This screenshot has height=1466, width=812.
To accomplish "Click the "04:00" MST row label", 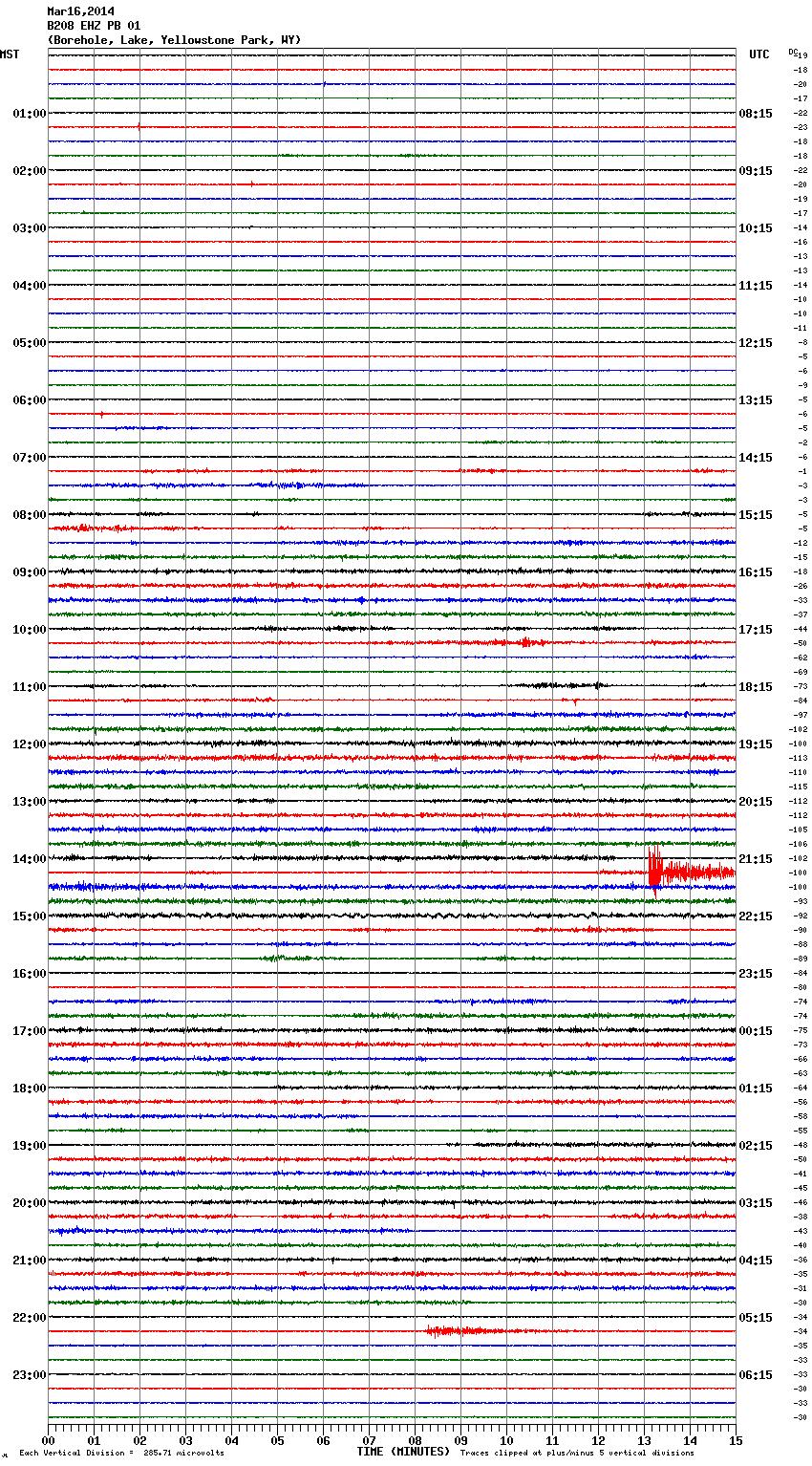I will coord(30,286).
